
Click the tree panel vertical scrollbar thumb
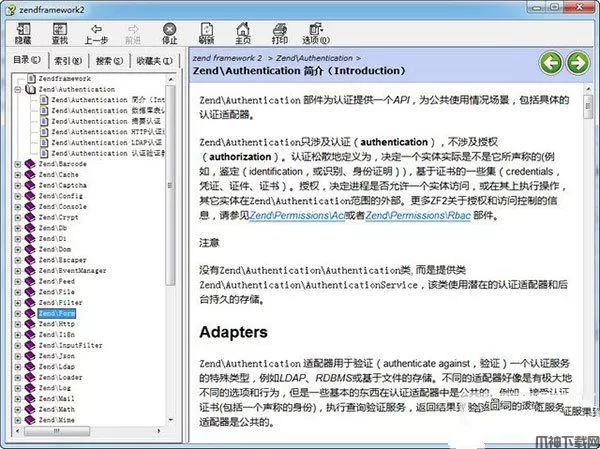tap(170, 185)
